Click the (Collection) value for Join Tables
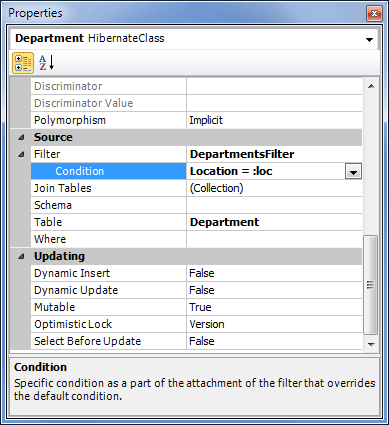This screenshot has height=425, width=389. 217,188
